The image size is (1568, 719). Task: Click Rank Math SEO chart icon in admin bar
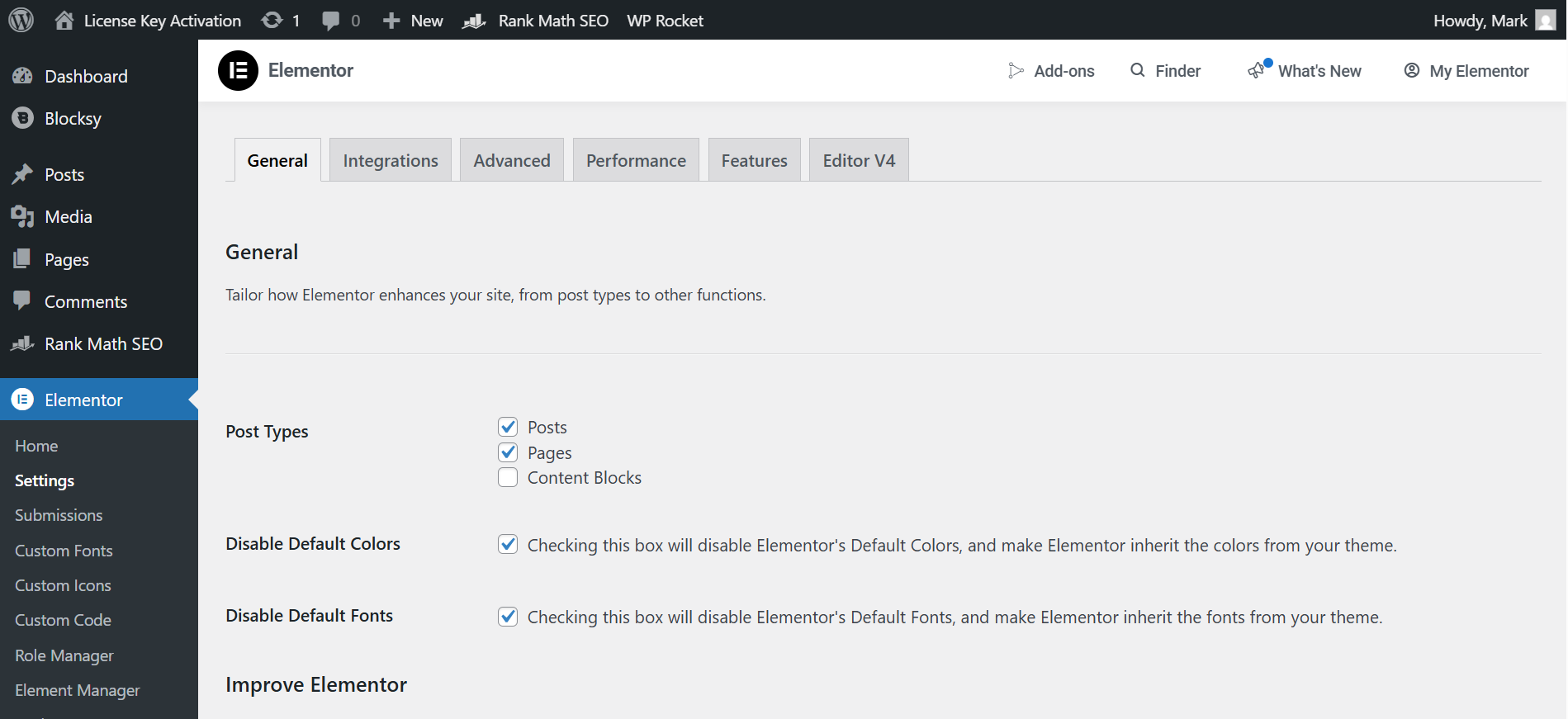tap(474, 21)
